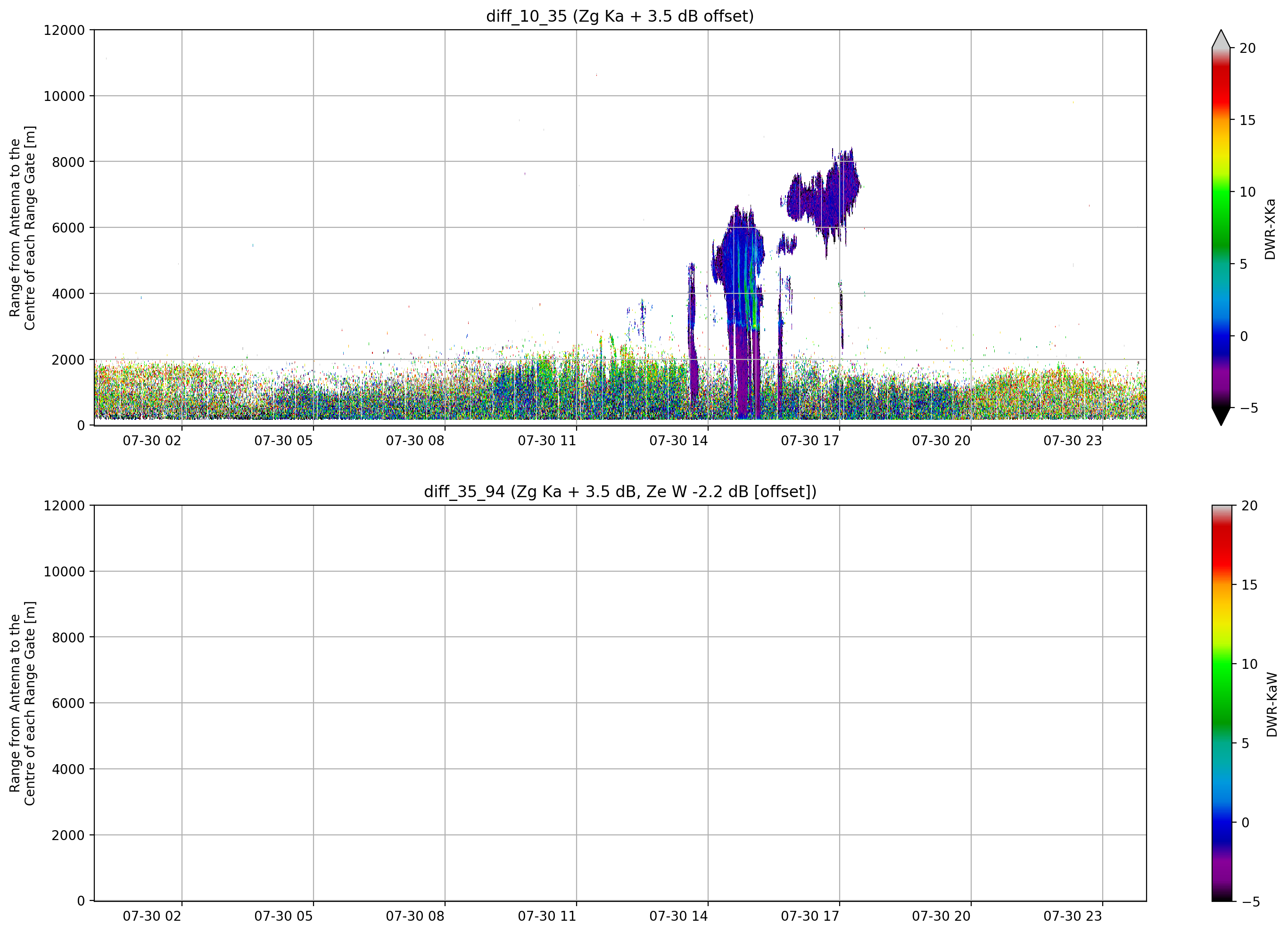The image size is (1288, 933).
Task: Click the top plot y tick 6000
Action: 68,228
